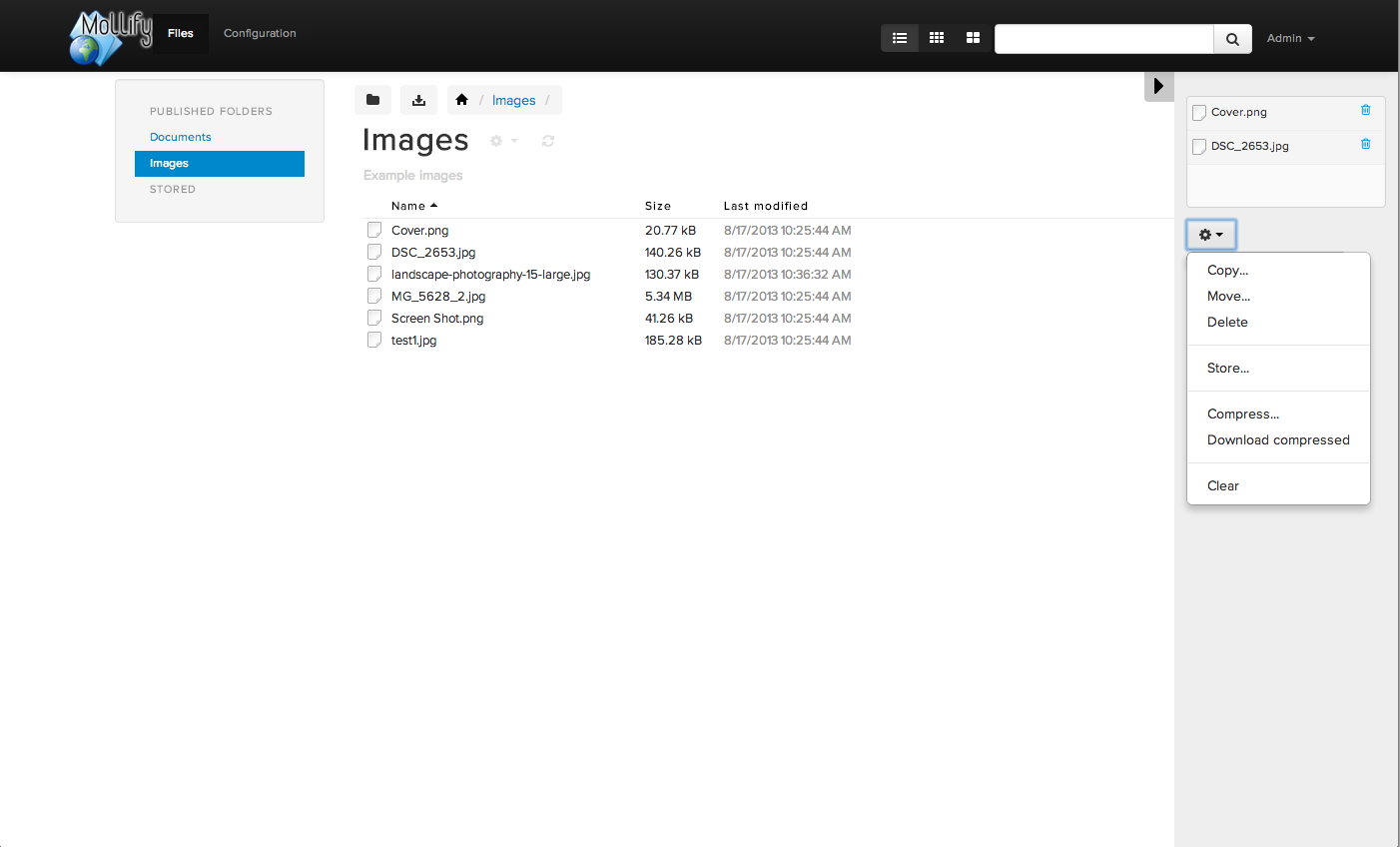Sort the file list by Last modified
The height and width of the screenshot is (847, 1400).
pyautogui.click(x=766, y=206)
